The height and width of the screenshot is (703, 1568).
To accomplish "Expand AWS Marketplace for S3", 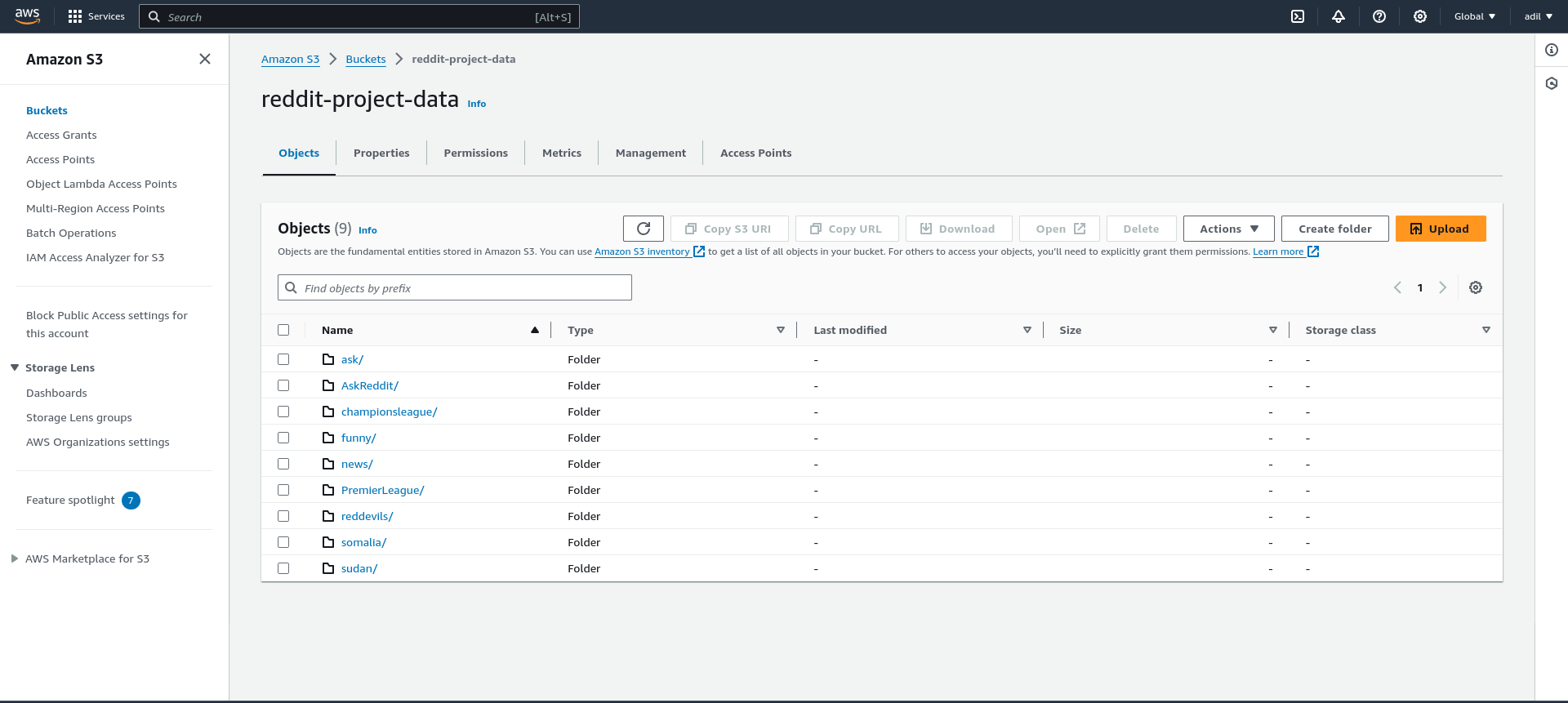I will point(15,558).
